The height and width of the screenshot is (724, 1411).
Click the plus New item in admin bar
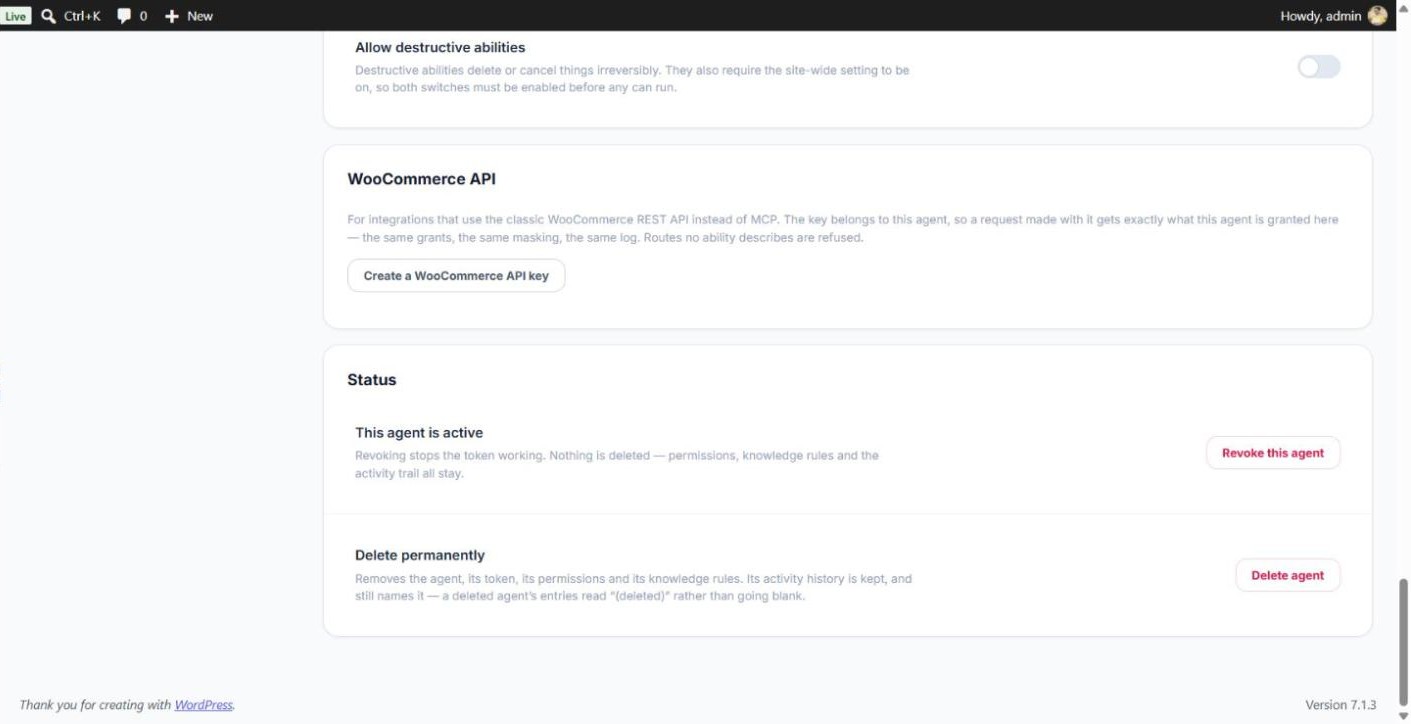point(189,16)
